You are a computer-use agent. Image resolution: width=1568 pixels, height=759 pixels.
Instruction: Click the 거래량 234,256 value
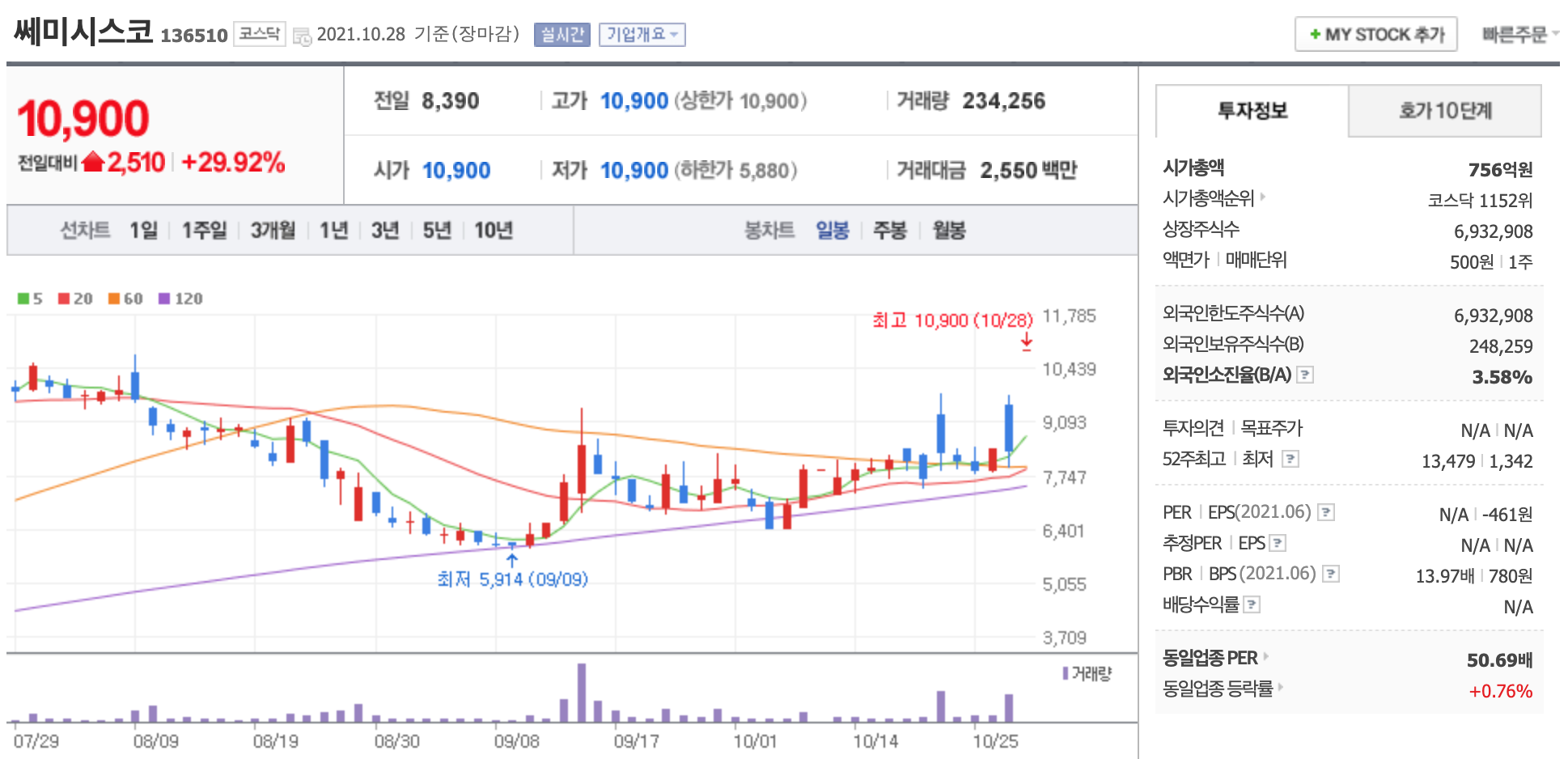pyautogui.click(x=1003, y=101)
